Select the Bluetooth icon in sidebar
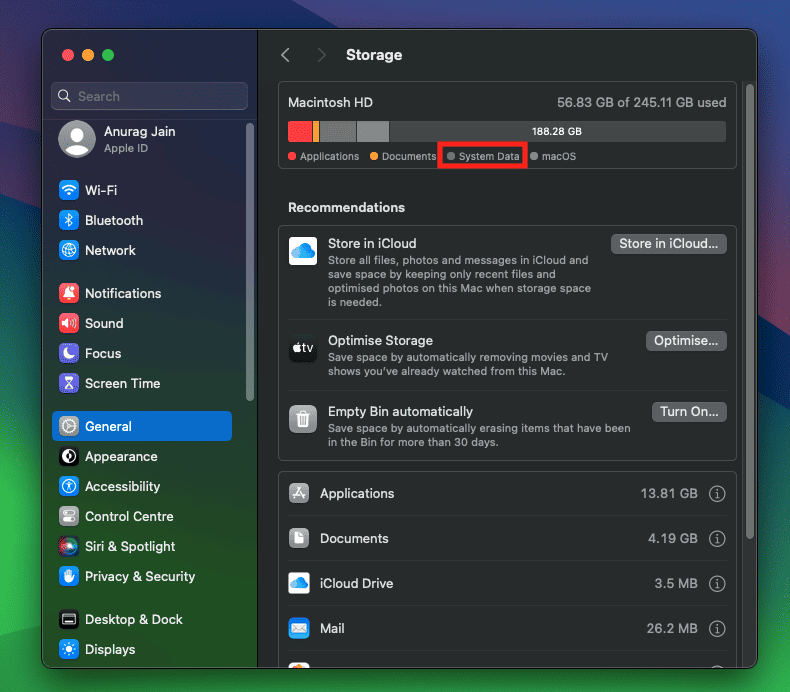The height and width of the screenshot is (692, 790). [x=69, y=220]
